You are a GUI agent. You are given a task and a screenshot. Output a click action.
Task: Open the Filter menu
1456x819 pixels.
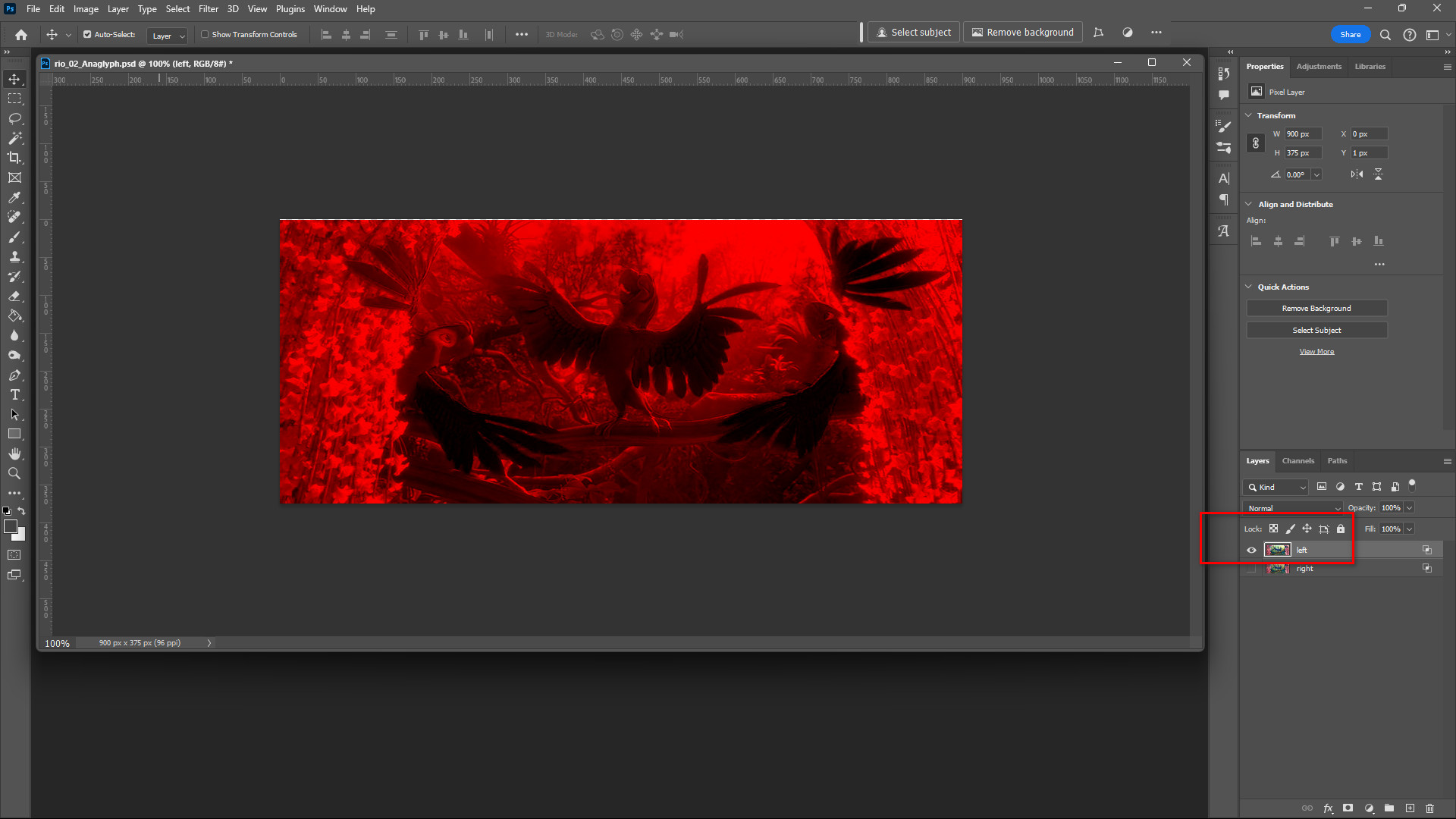[208, 9]
